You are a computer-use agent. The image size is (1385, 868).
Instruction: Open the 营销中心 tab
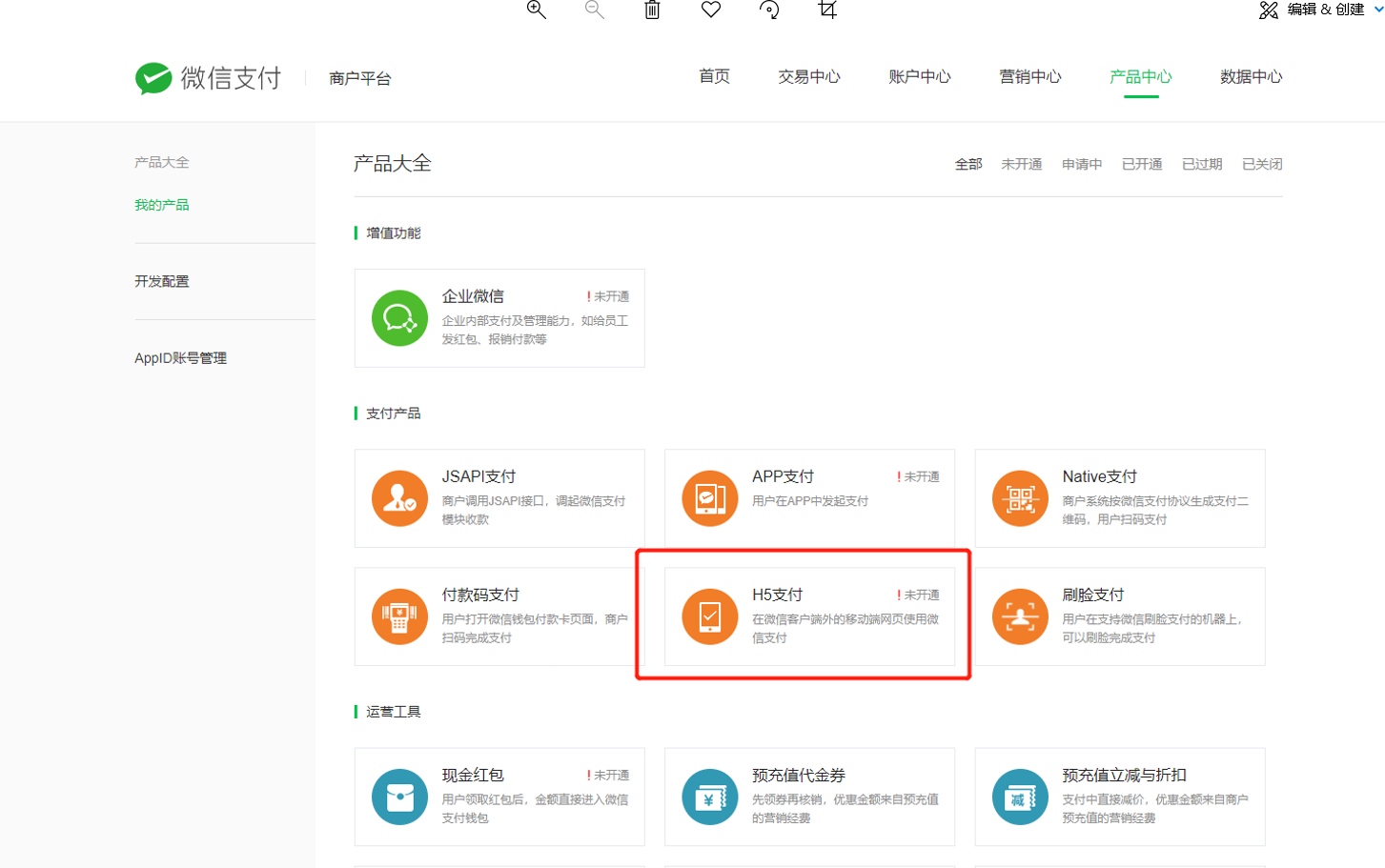coord(1030,76)
